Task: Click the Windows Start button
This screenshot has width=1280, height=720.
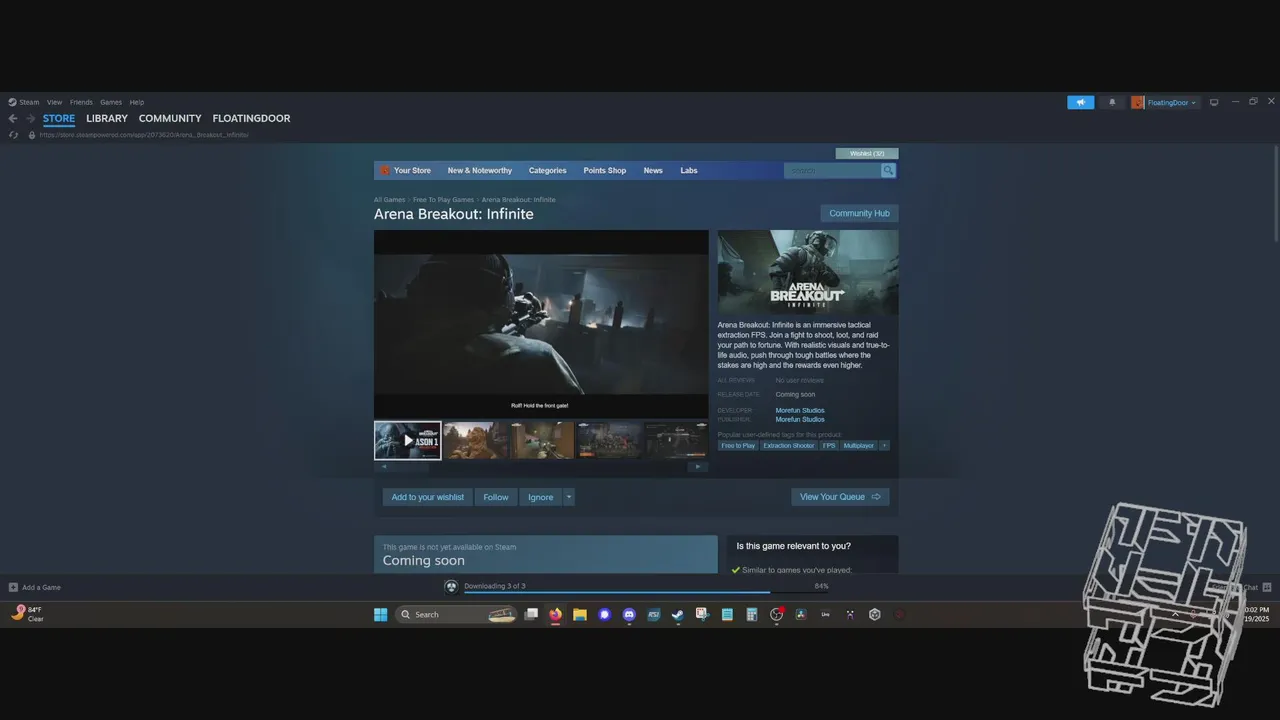Action: pos(380,614)
